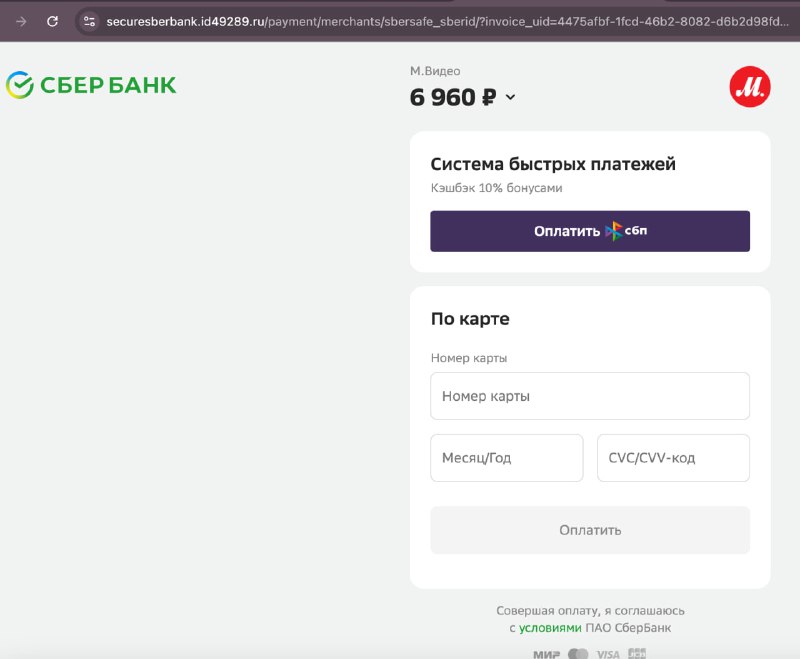
Task: Click the СБЕР БАНК logo text
Action: (108, 85)
